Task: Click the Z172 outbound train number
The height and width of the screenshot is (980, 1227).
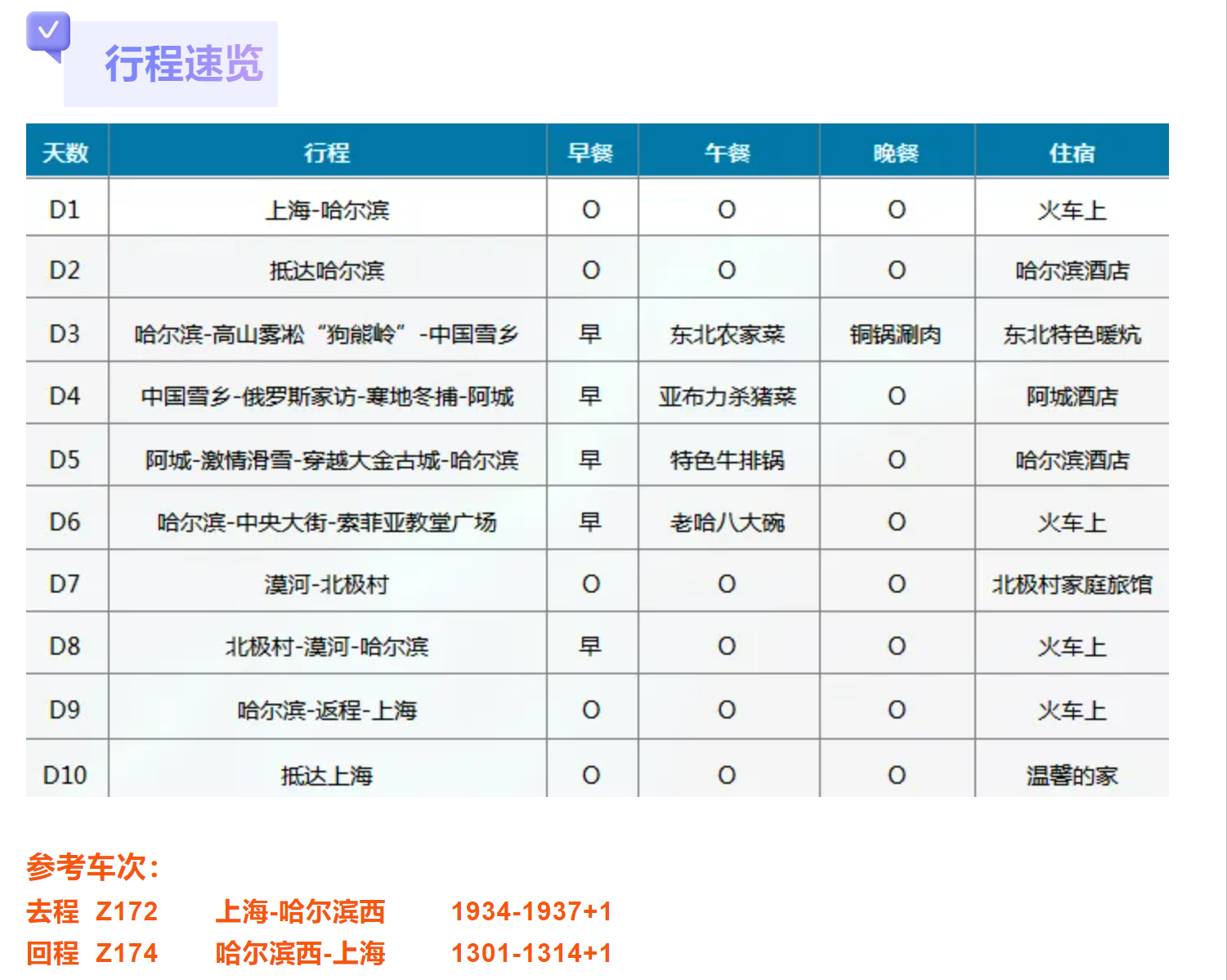Action: [x=127, y=911]
